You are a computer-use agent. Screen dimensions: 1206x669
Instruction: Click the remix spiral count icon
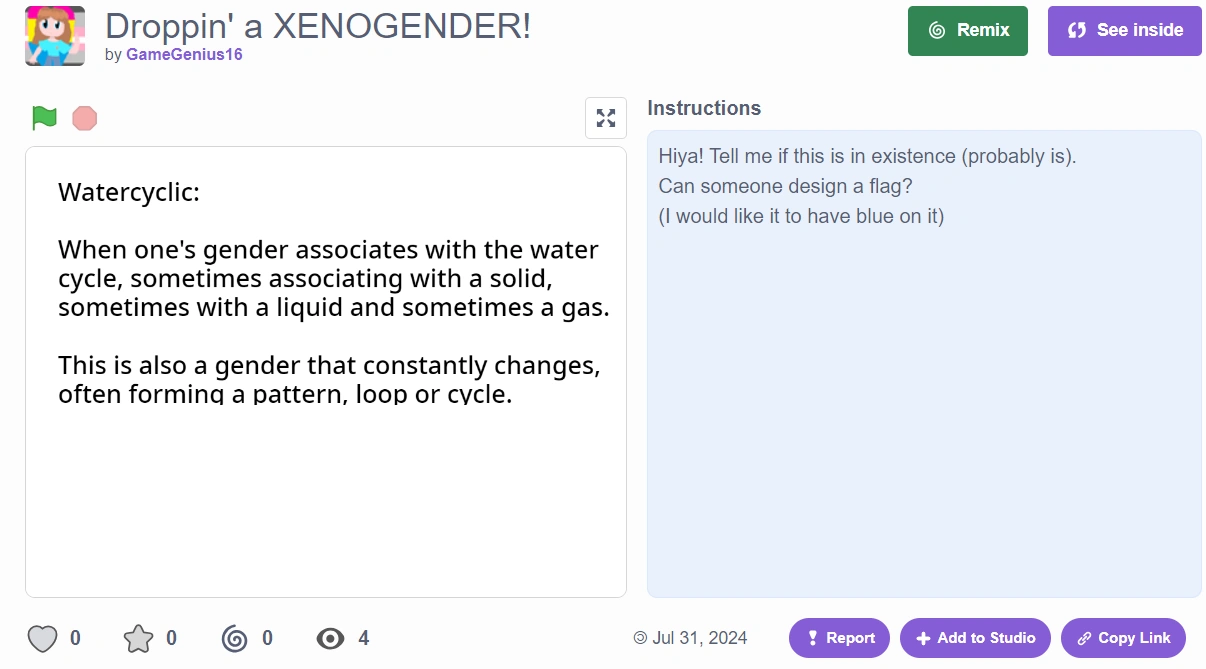234,638
